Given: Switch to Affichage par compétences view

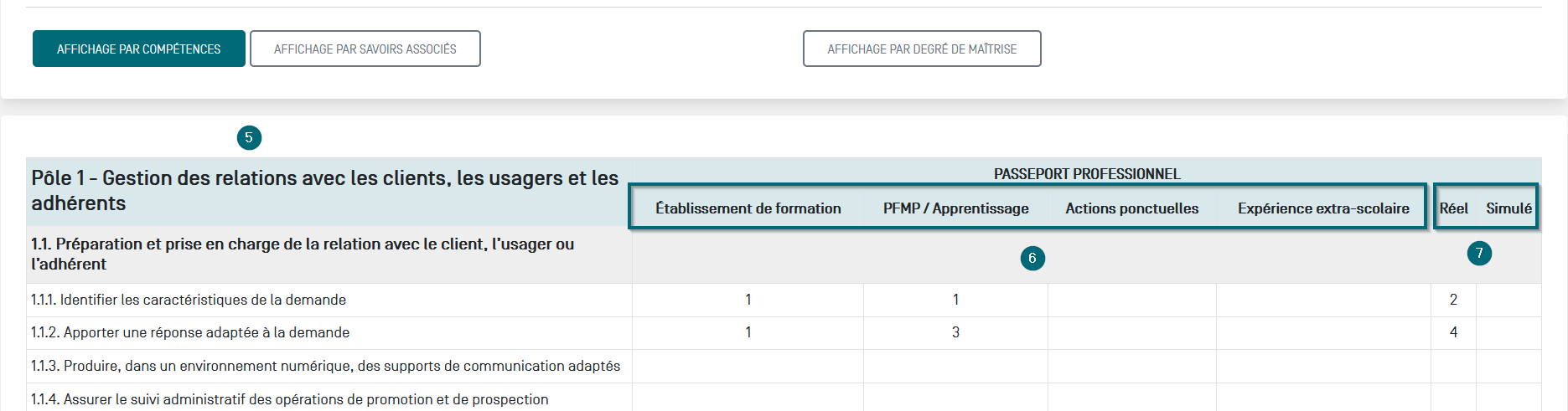Looking at the screenshot, I should 139,49.
